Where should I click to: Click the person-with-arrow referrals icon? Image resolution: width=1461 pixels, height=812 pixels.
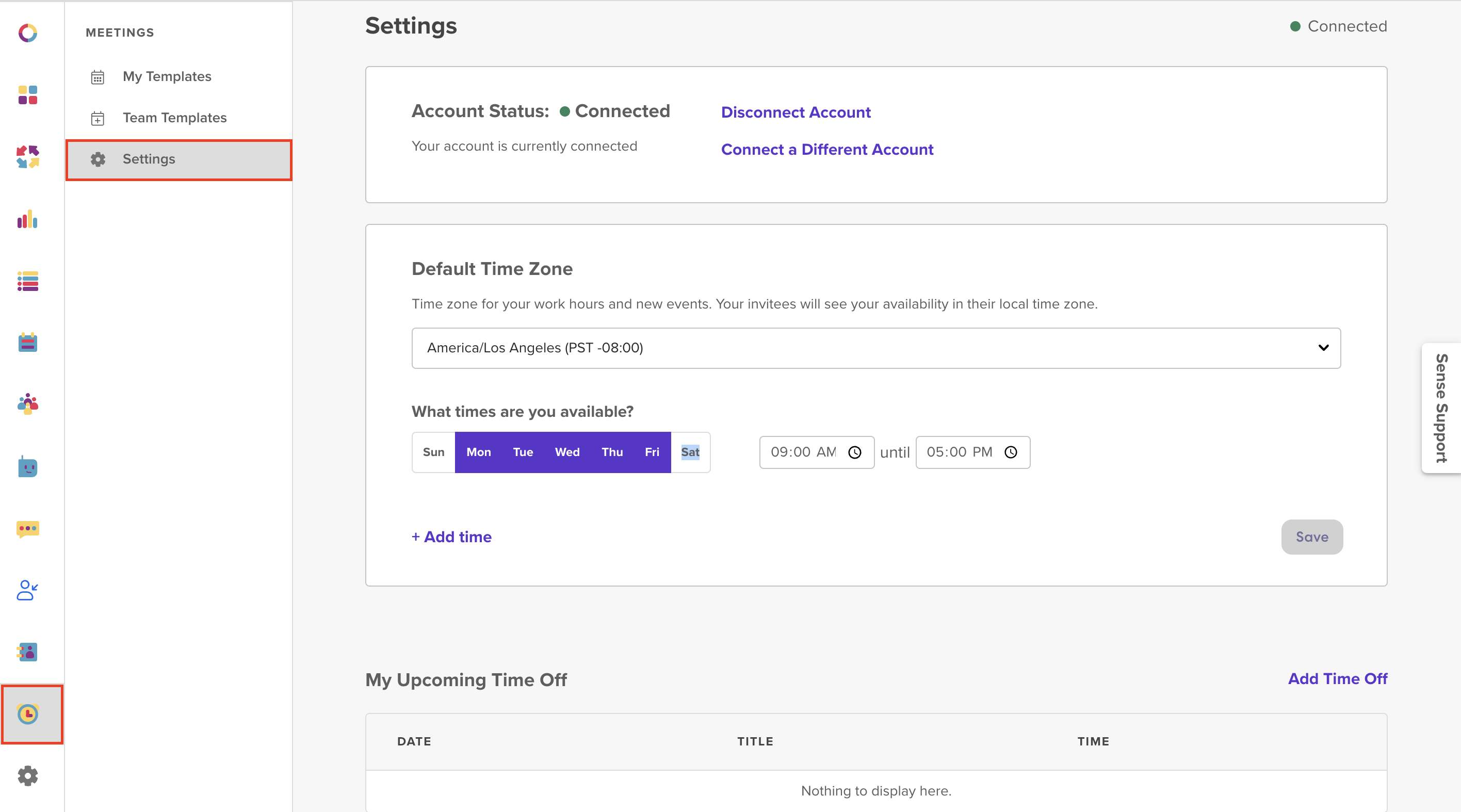27,590
